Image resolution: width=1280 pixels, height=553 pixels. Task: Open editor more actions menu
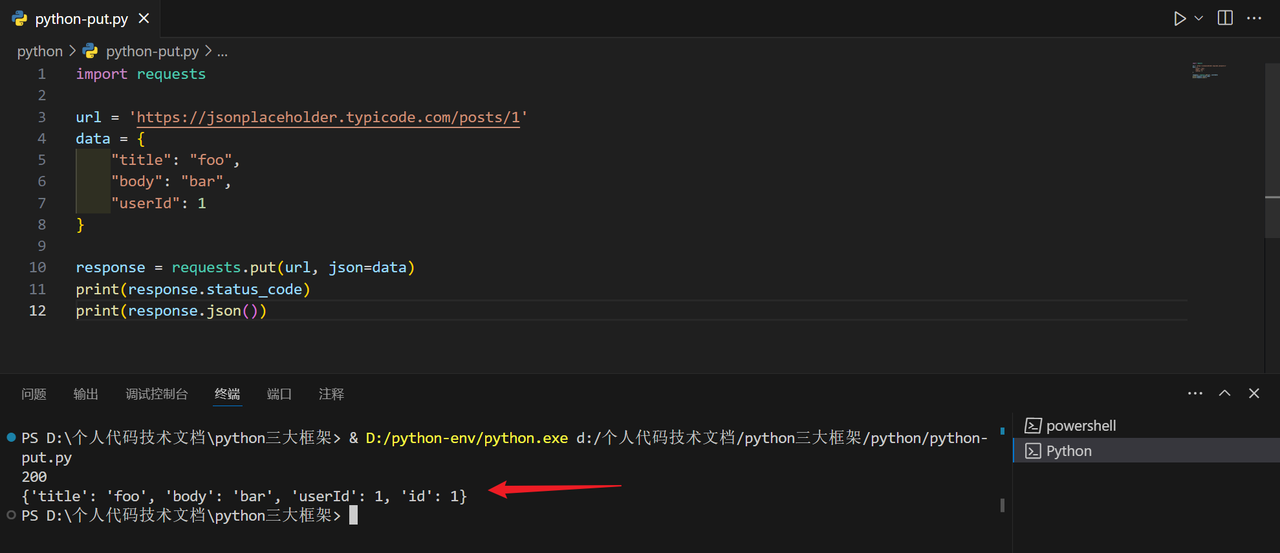[x=1253, y=18]
